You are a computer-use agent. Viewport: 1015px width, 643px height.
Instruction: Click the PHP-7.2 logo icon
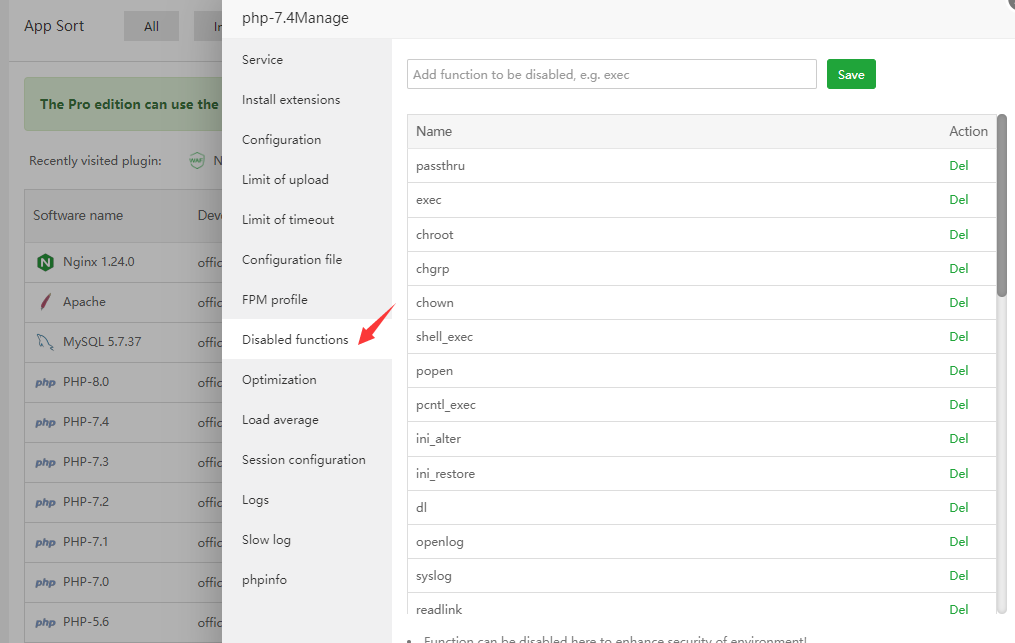[x=45, y=502]
